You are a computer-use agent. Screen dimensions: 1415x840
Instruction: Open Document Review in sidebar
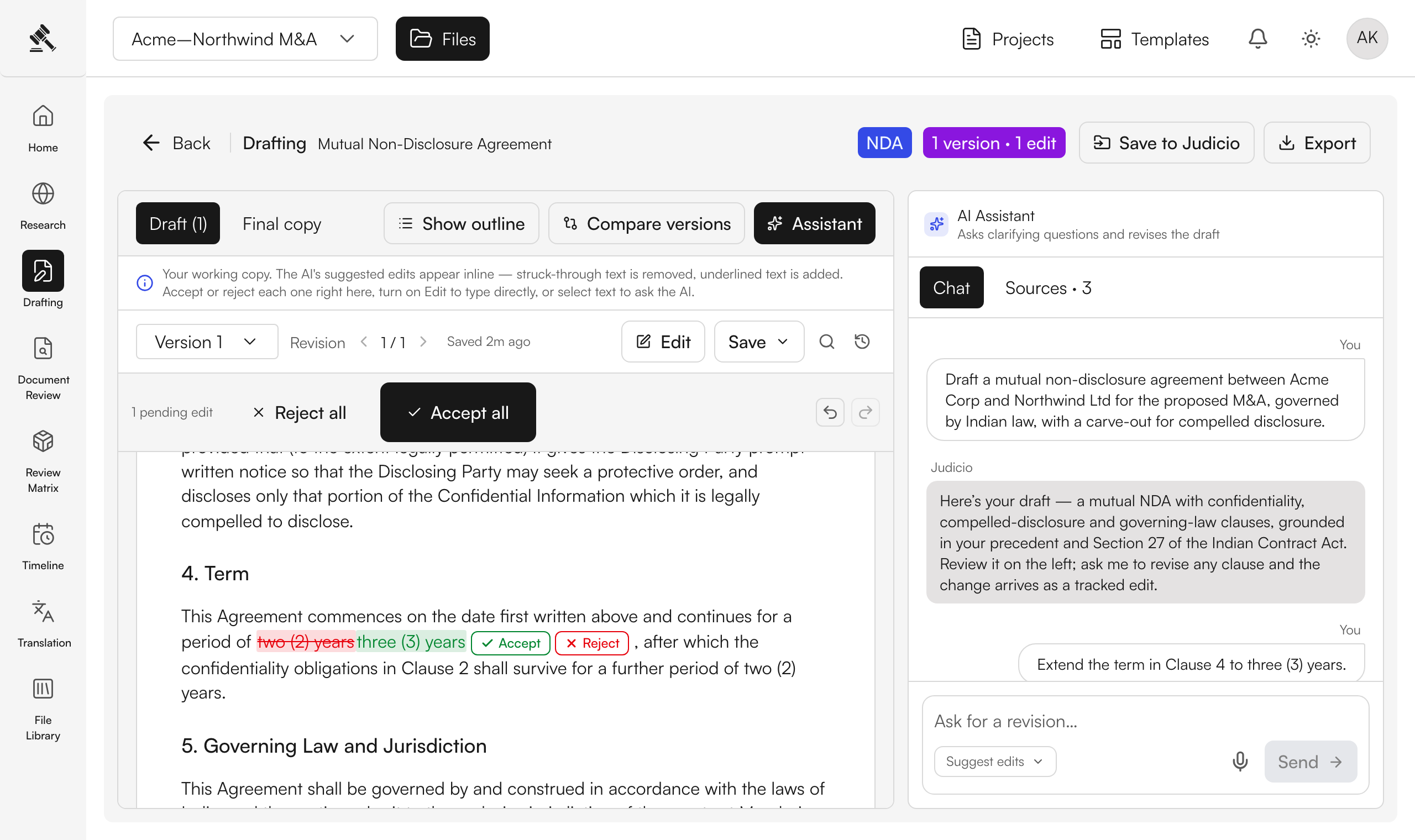tap(43, 368)
